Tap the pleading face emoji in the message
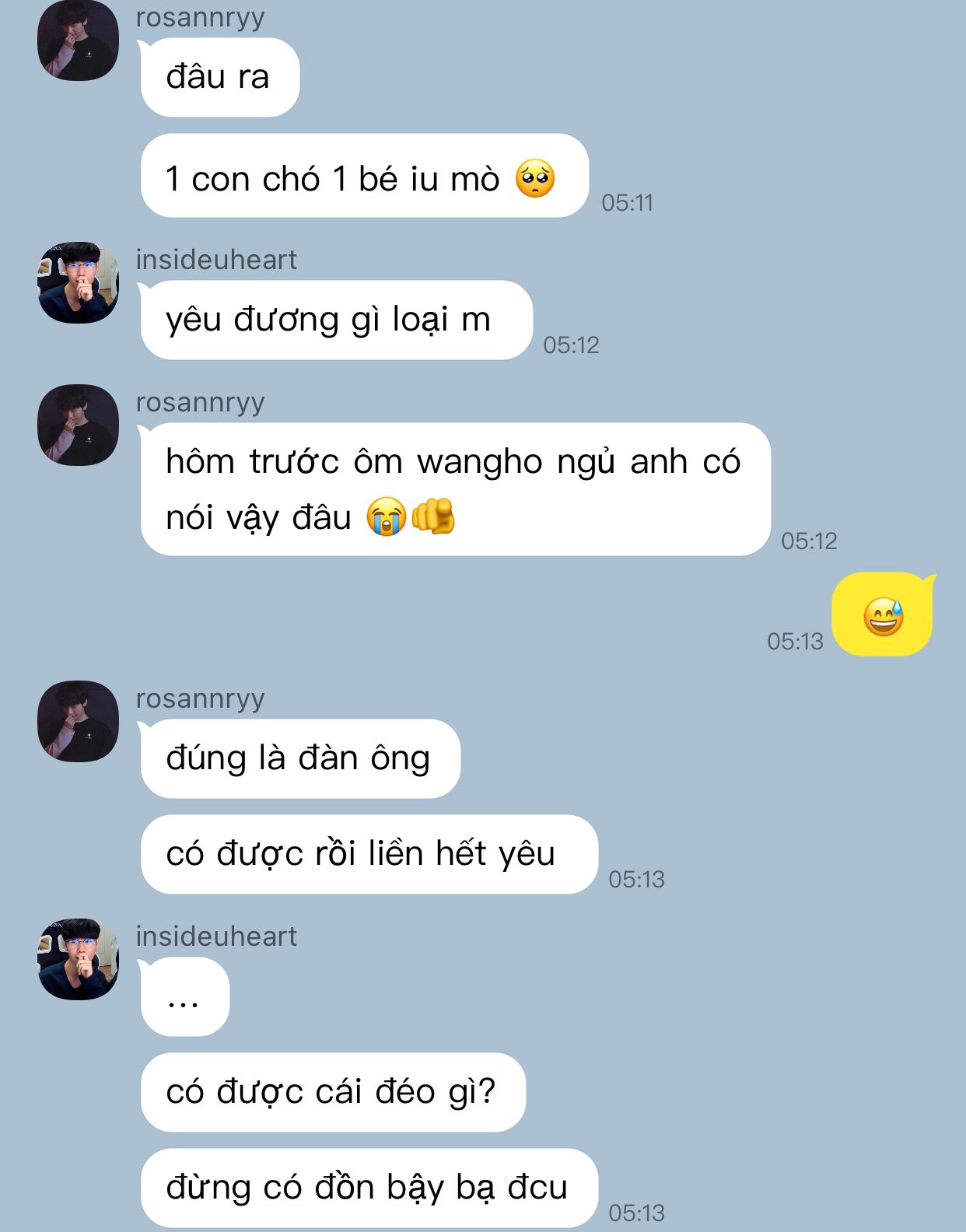966x1232 pixels. point(535,179)
